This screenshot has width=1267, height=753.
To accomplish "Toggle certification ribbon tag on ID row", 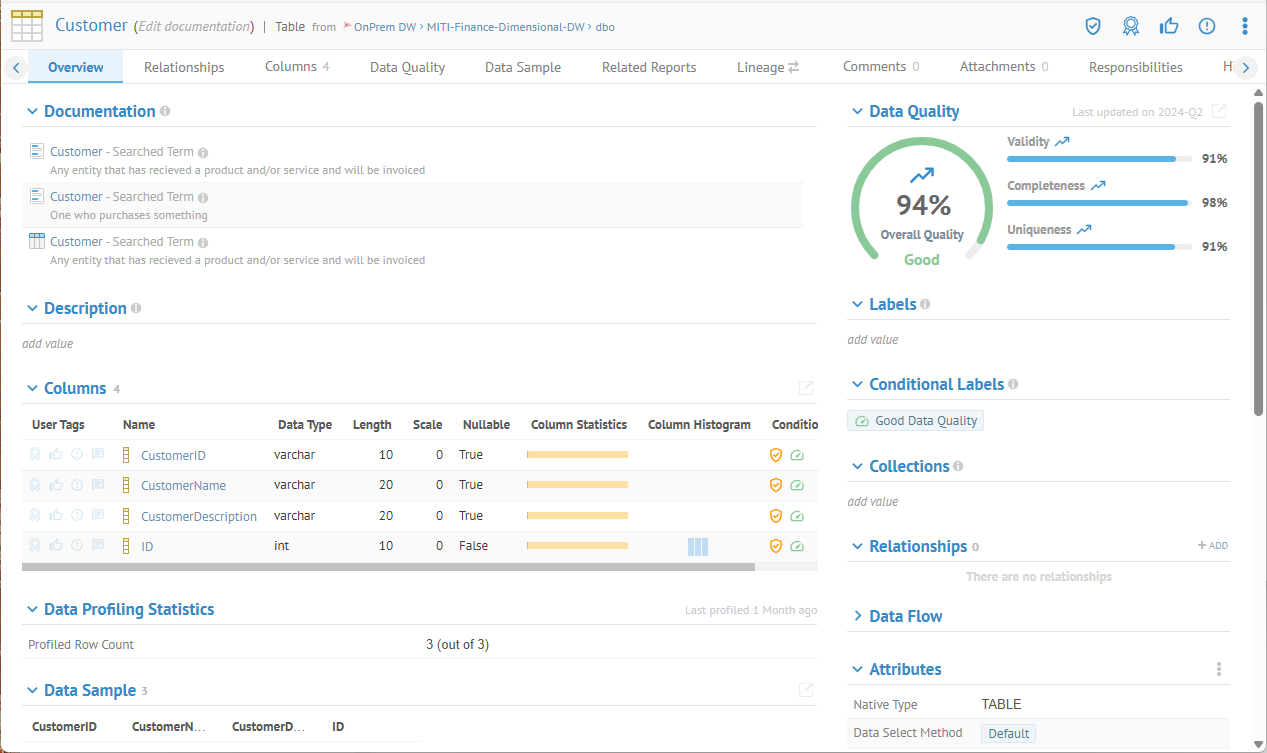I will point(35,546).
